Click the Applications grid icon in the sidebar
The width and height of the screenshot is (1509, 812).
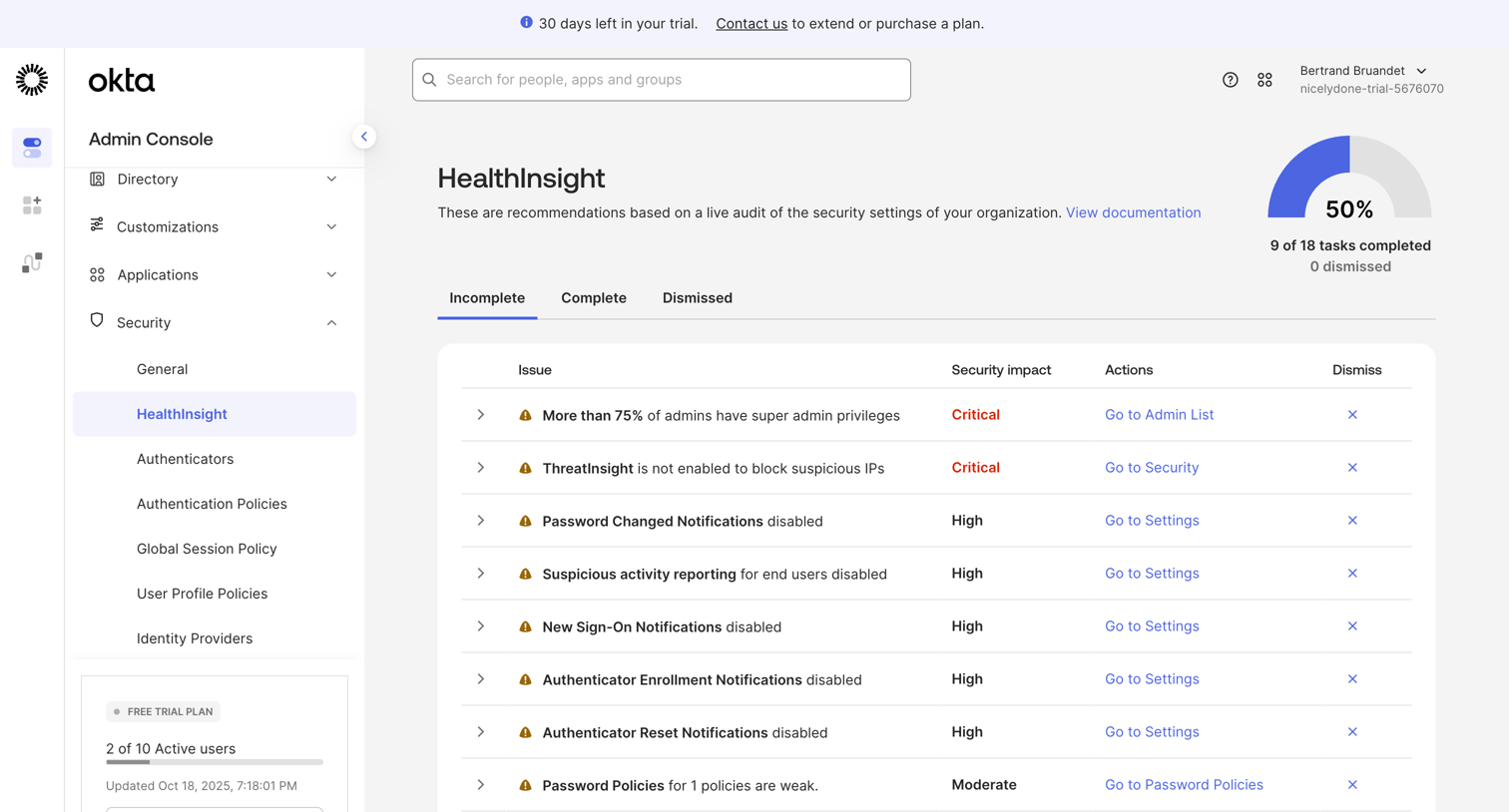[x=97, y=274]
